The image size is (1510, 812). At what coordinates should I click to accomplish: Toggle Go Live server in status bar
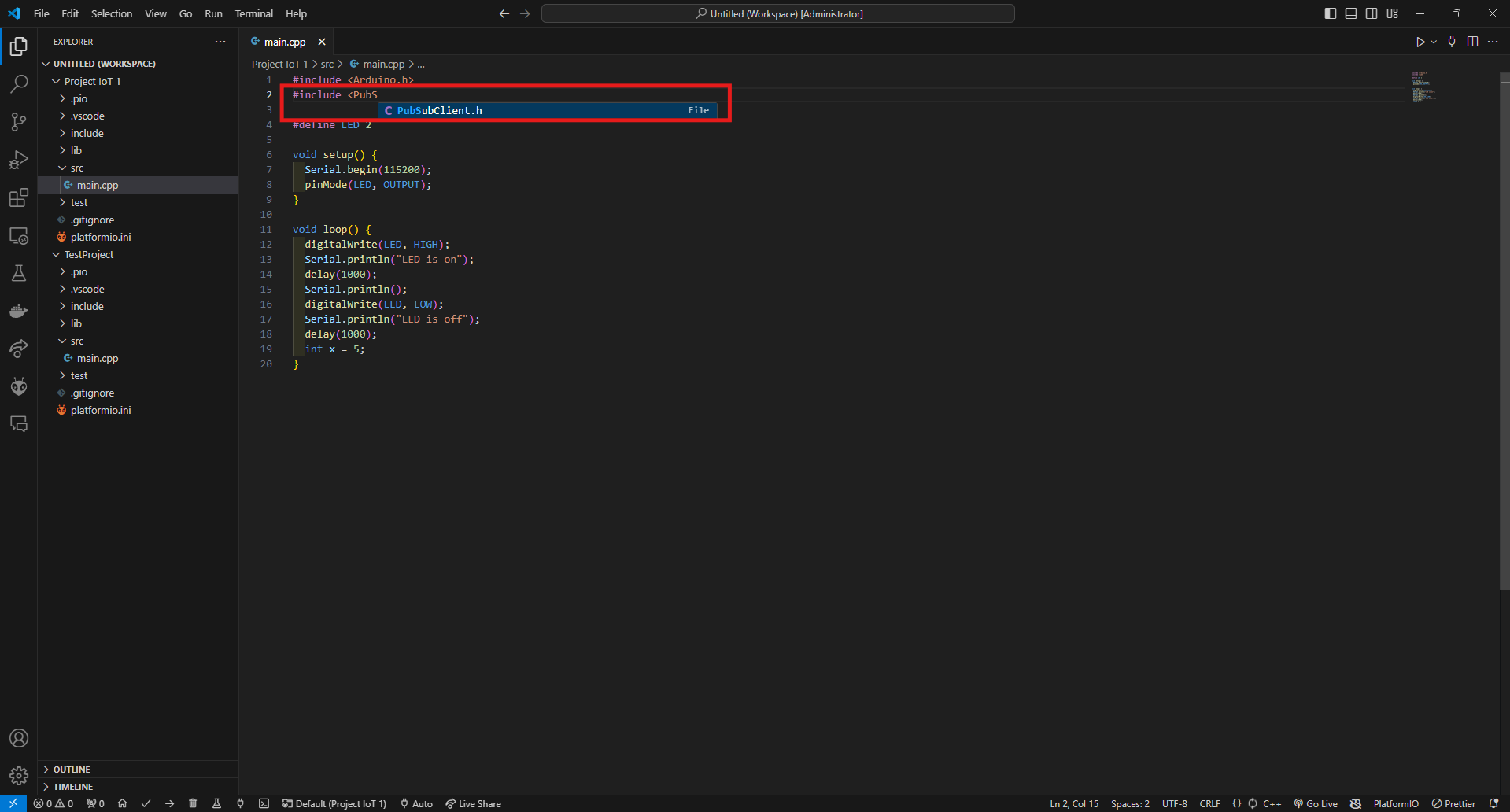pos(1316,803)
